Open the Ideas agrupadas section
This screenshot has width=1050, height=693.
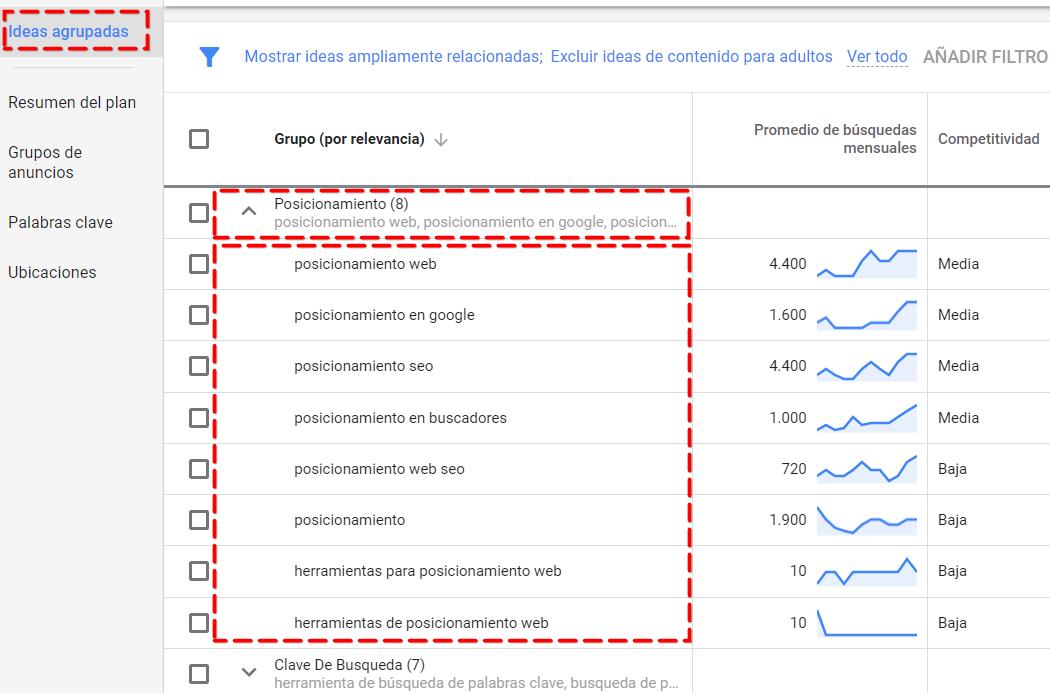point(69,32)
